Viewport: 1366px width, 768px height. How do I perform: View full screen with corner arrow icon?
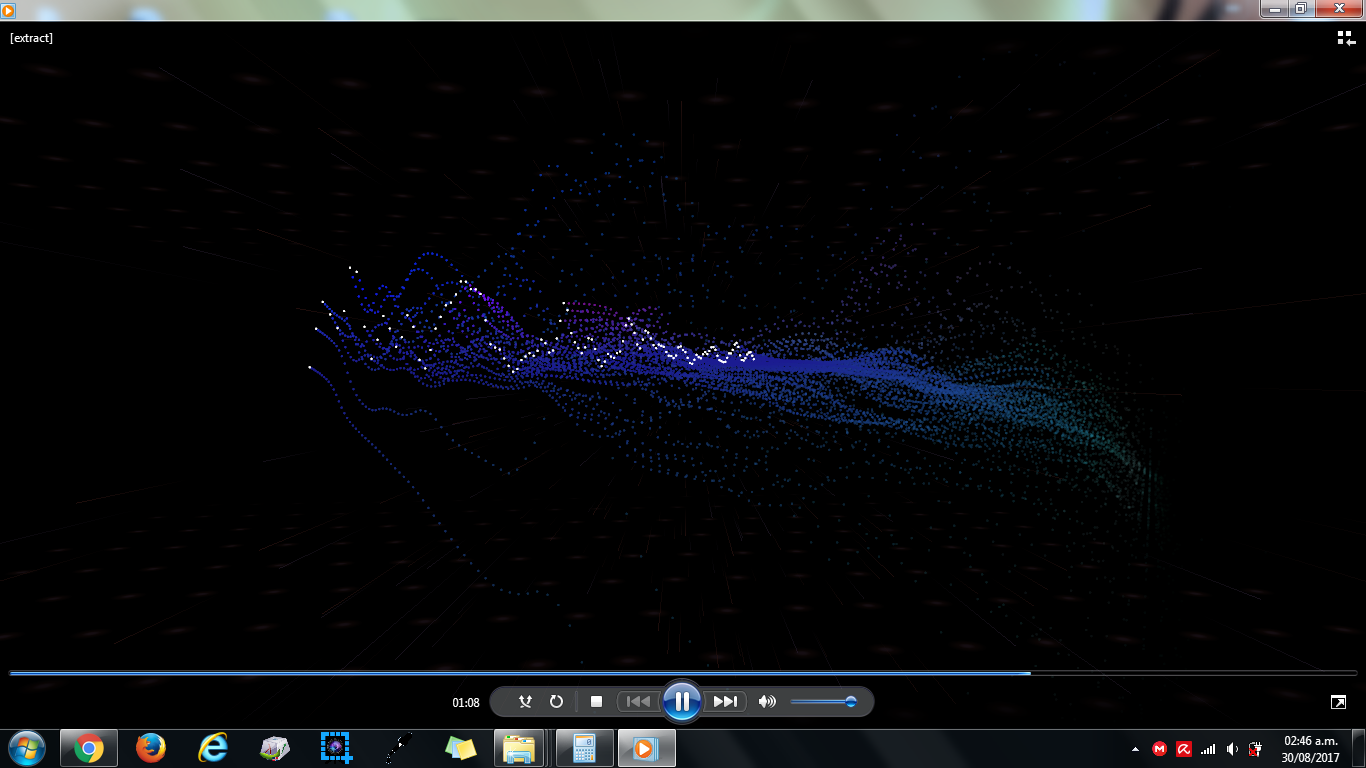(x=1338, y=702)
